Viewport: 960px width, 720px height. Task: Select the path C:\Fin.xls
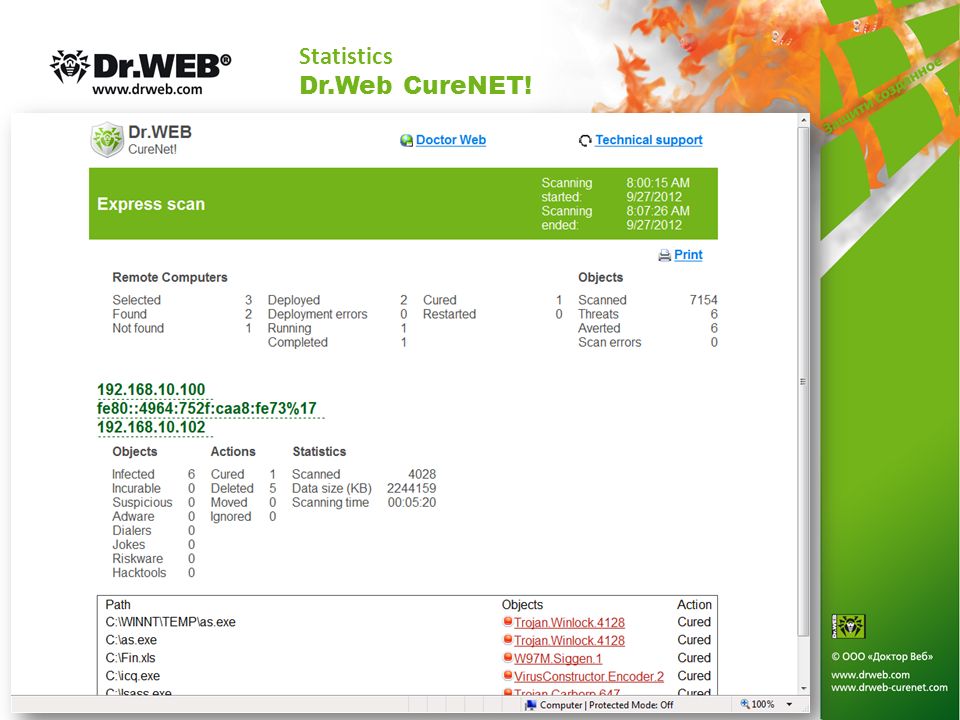[x=130, y=658]
